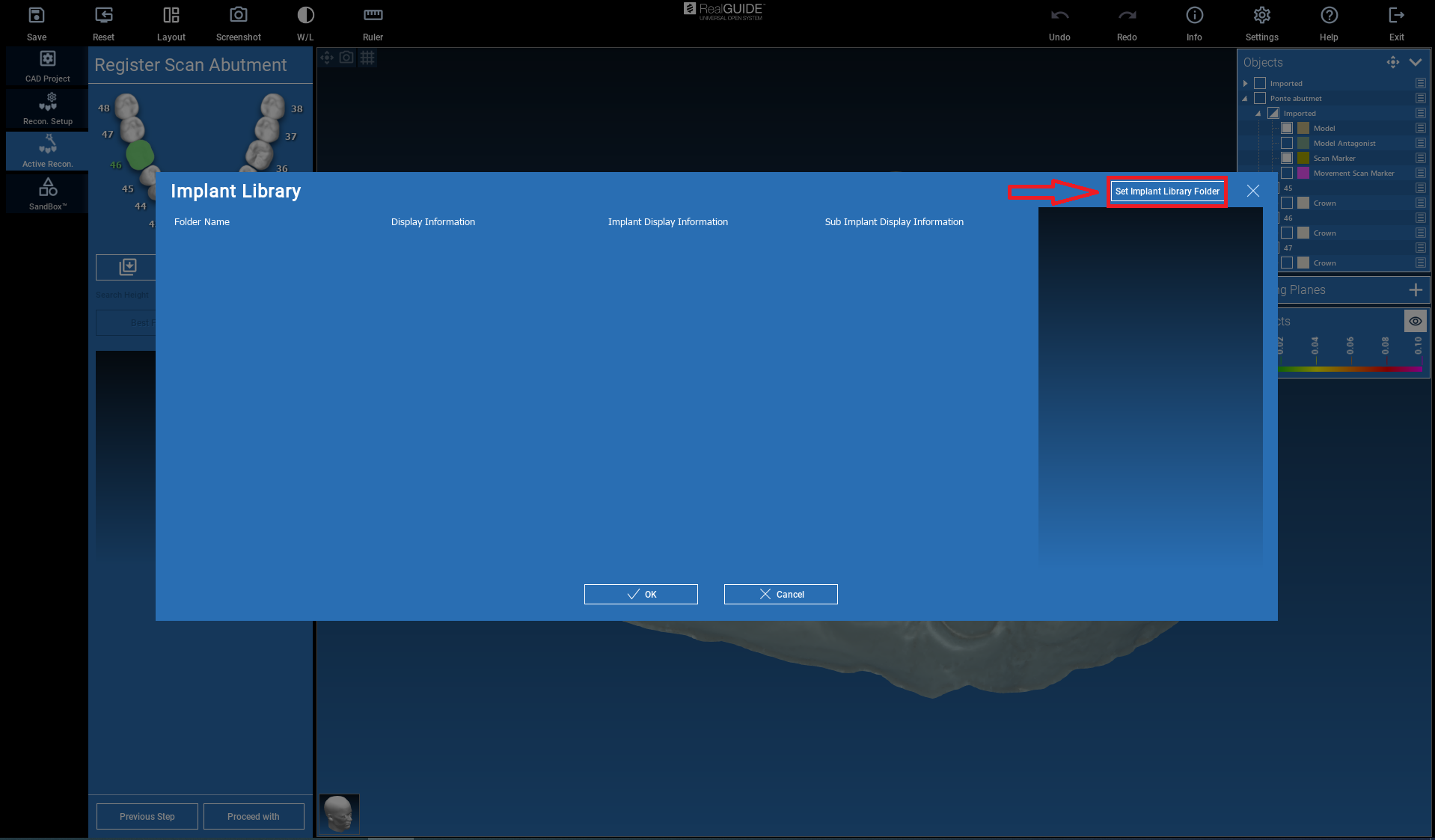Viewport: 1435px width, 840px height.
Task: Collapse the Ponte abutmet tree node
Action: 1245,98
